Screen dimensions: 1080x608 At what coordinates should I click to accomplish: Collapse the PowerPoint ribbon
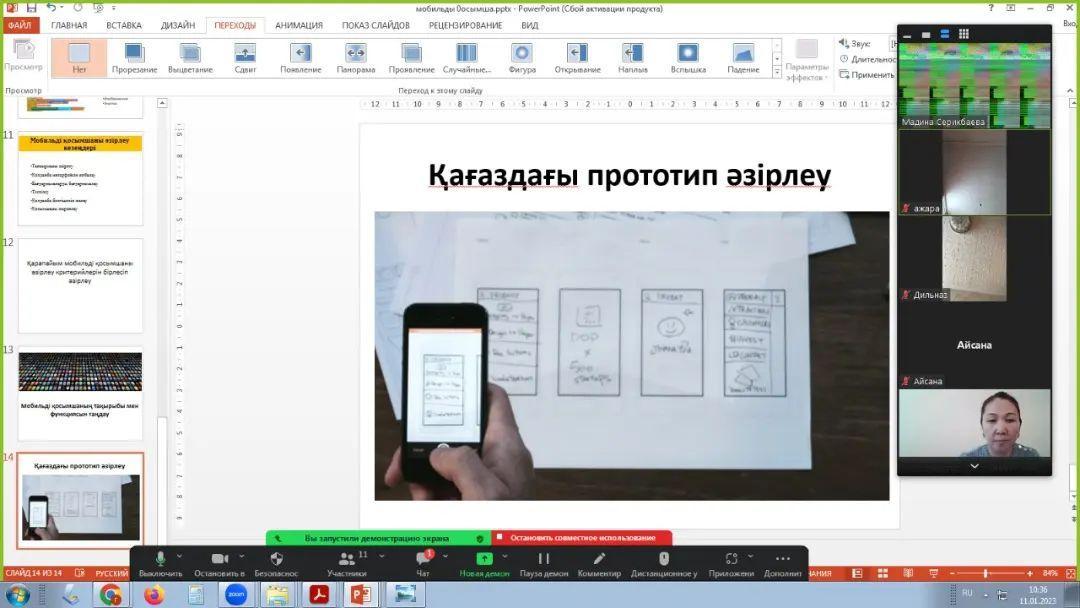[x=1070, y=90]
